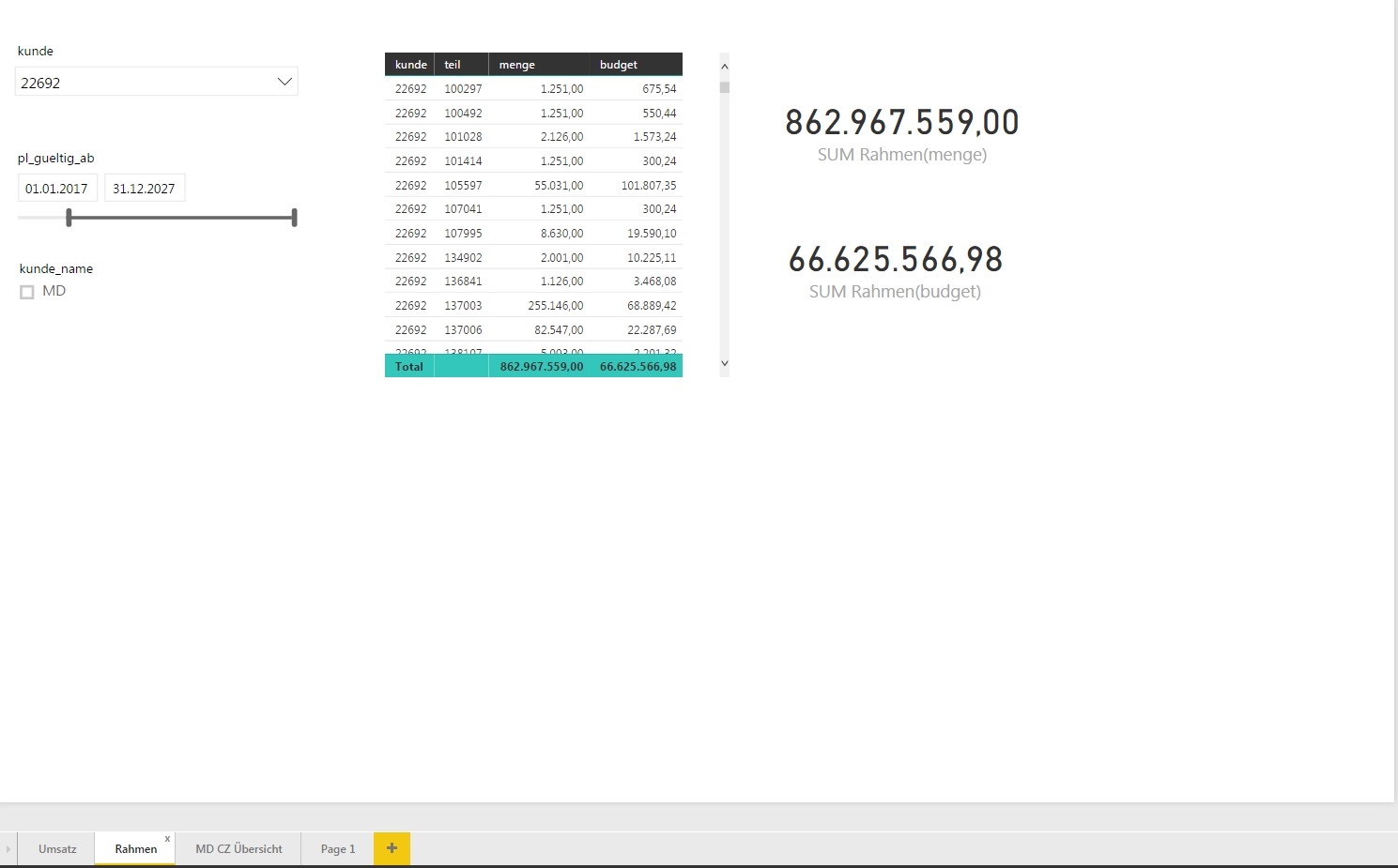
Task: Click teil cell 107995
Action: coord(463,234)
